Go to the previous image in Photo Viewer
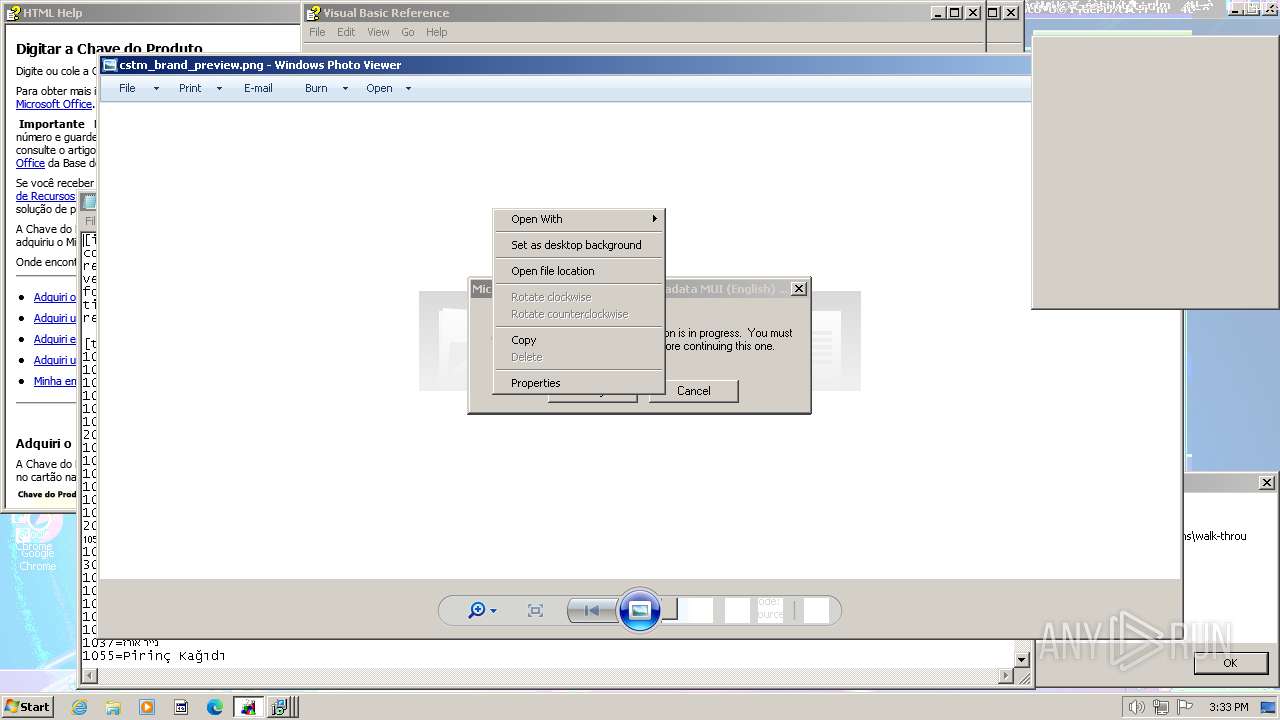The height and width of the screenshot is (720, 1280). [591, 610]
